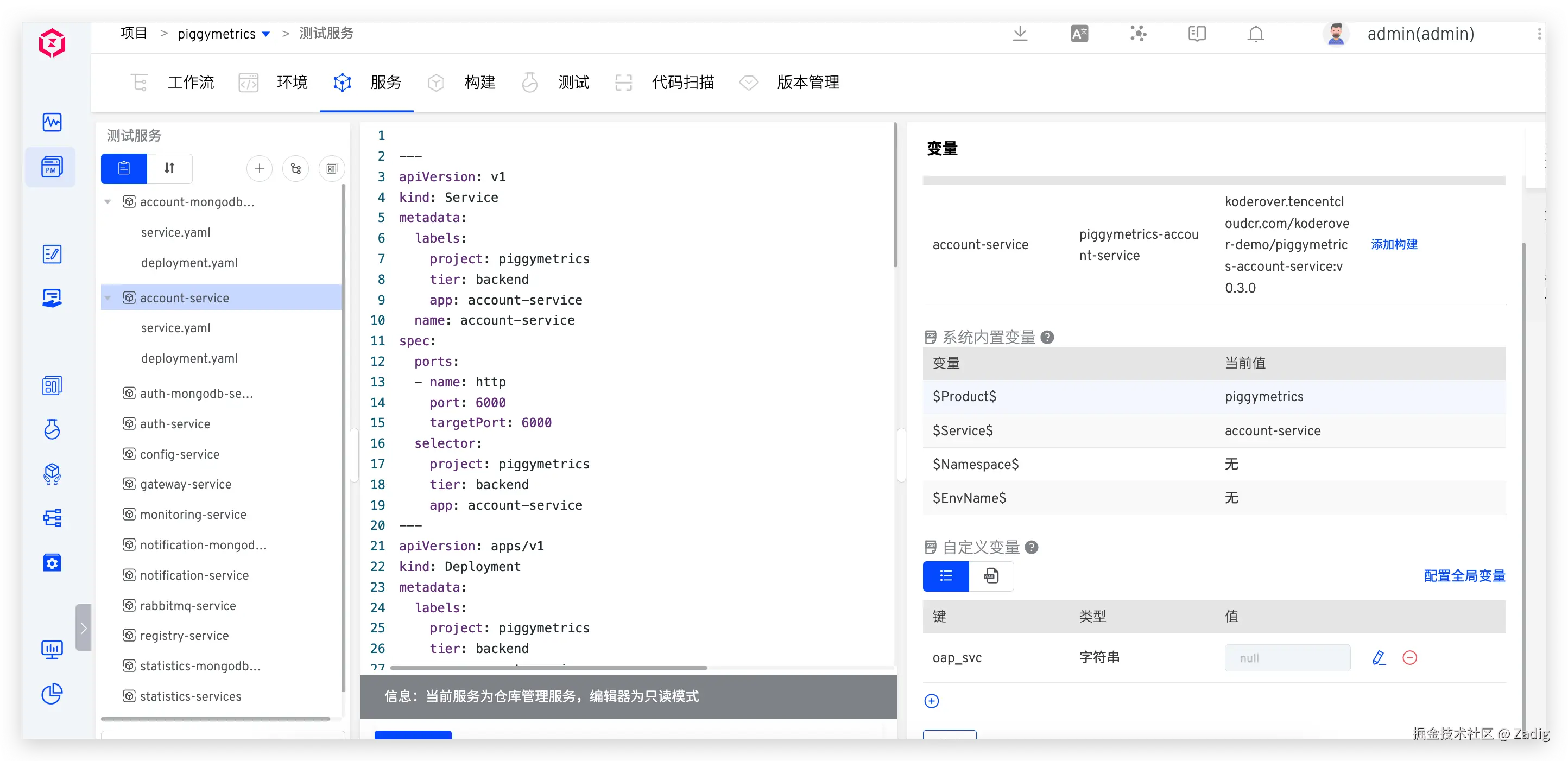The width and height of the screenshot is (1568, 761).
Task: Open the notification bell
Action: coord(1255,34)
